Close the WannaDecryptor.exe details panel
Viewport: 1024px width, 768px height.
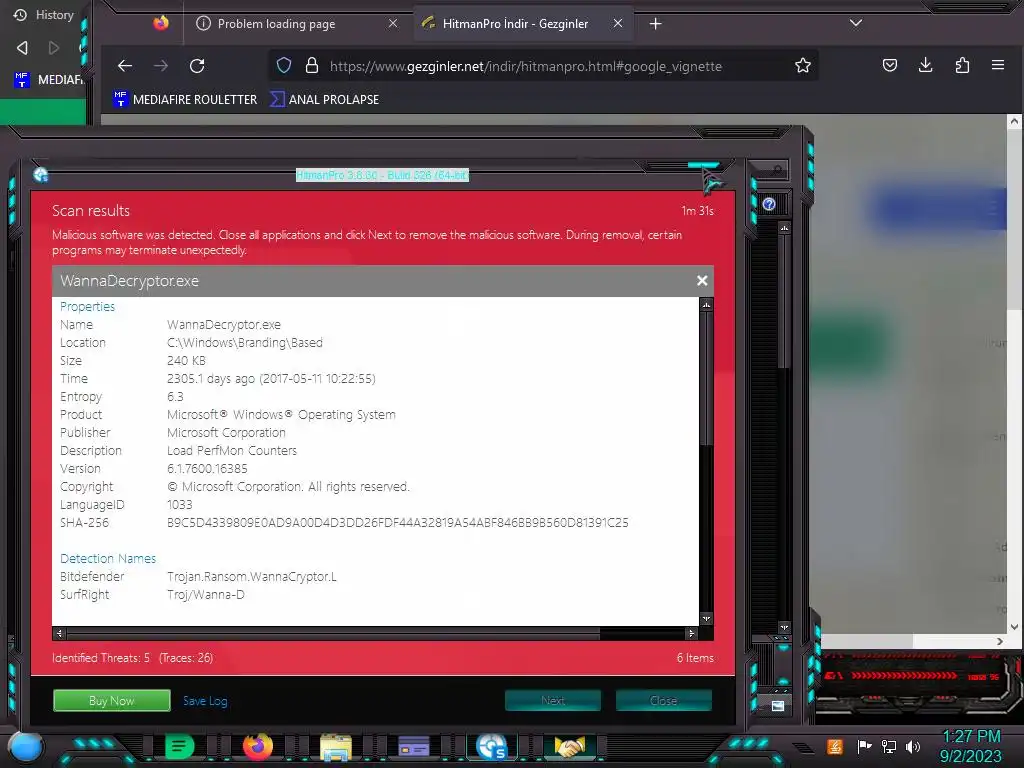(x=702, y=280)
